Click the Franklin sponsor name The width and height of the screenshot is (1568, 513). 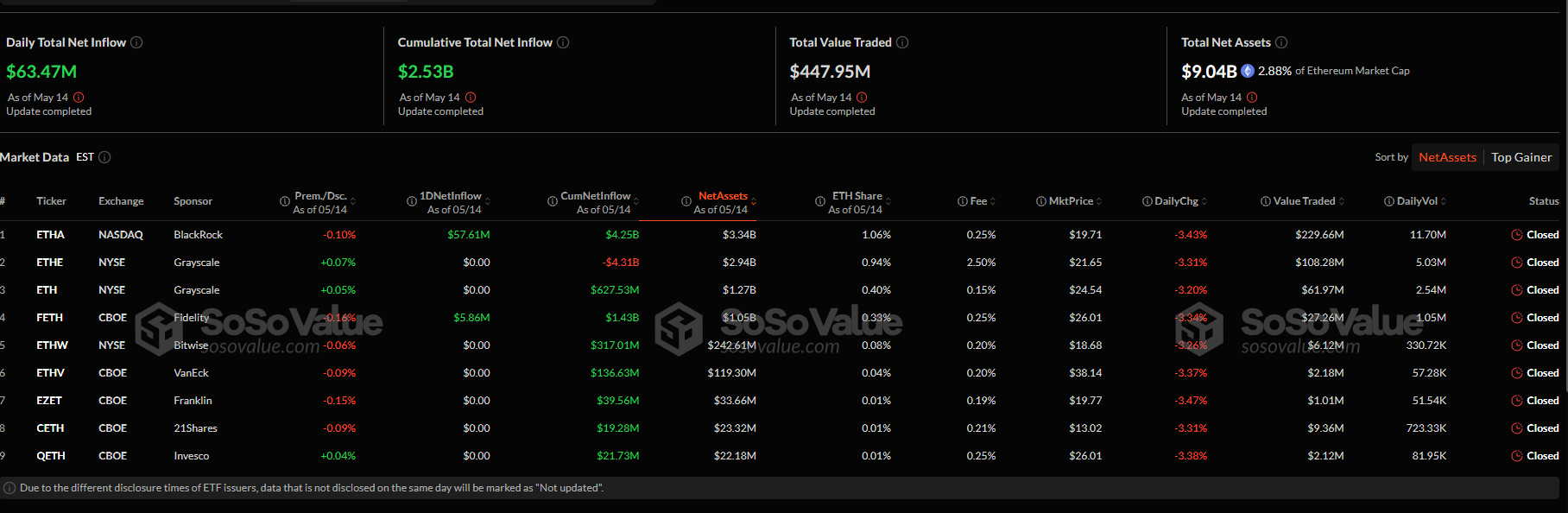click(x=193, y=401)
